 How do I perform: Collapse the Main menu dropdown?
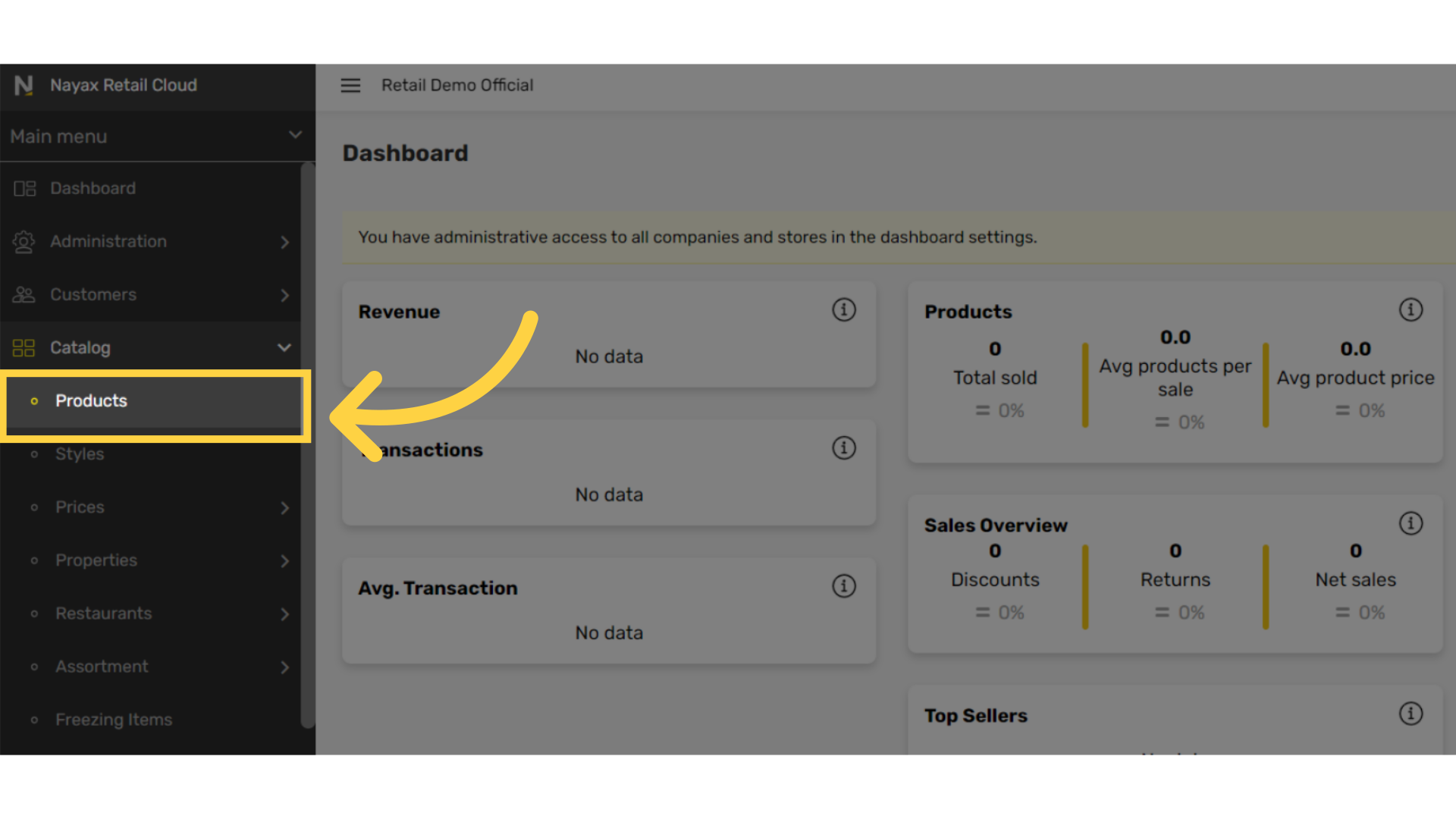coord(295,135)
